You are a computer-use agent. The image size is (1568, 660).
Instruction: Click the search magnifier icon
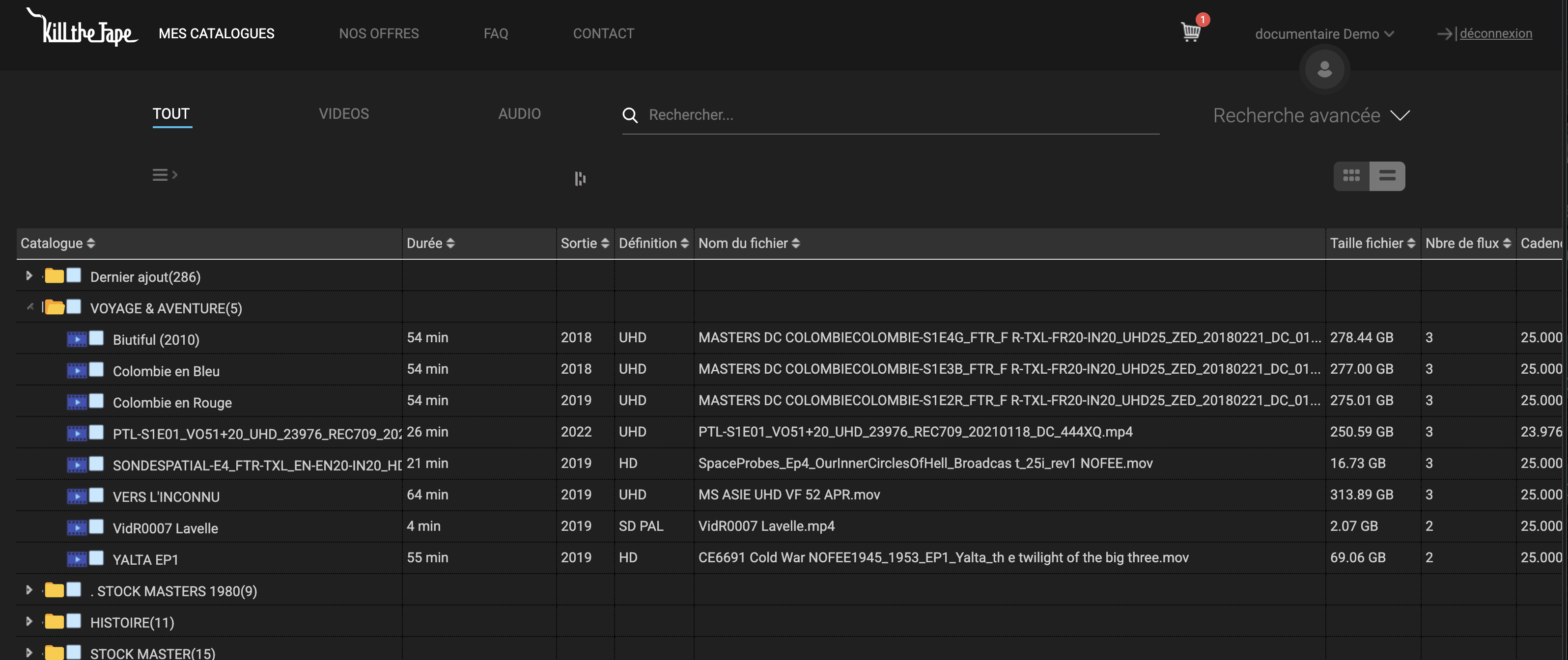click(629, 115)
